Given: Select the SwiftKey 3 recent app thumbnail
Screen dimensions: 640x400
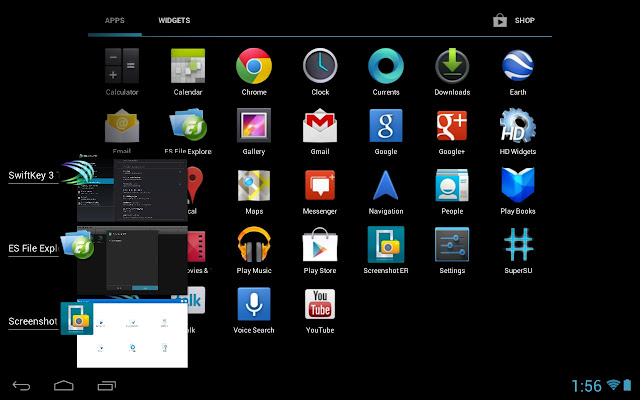Looking at the screenshot, I should [132, 188].
